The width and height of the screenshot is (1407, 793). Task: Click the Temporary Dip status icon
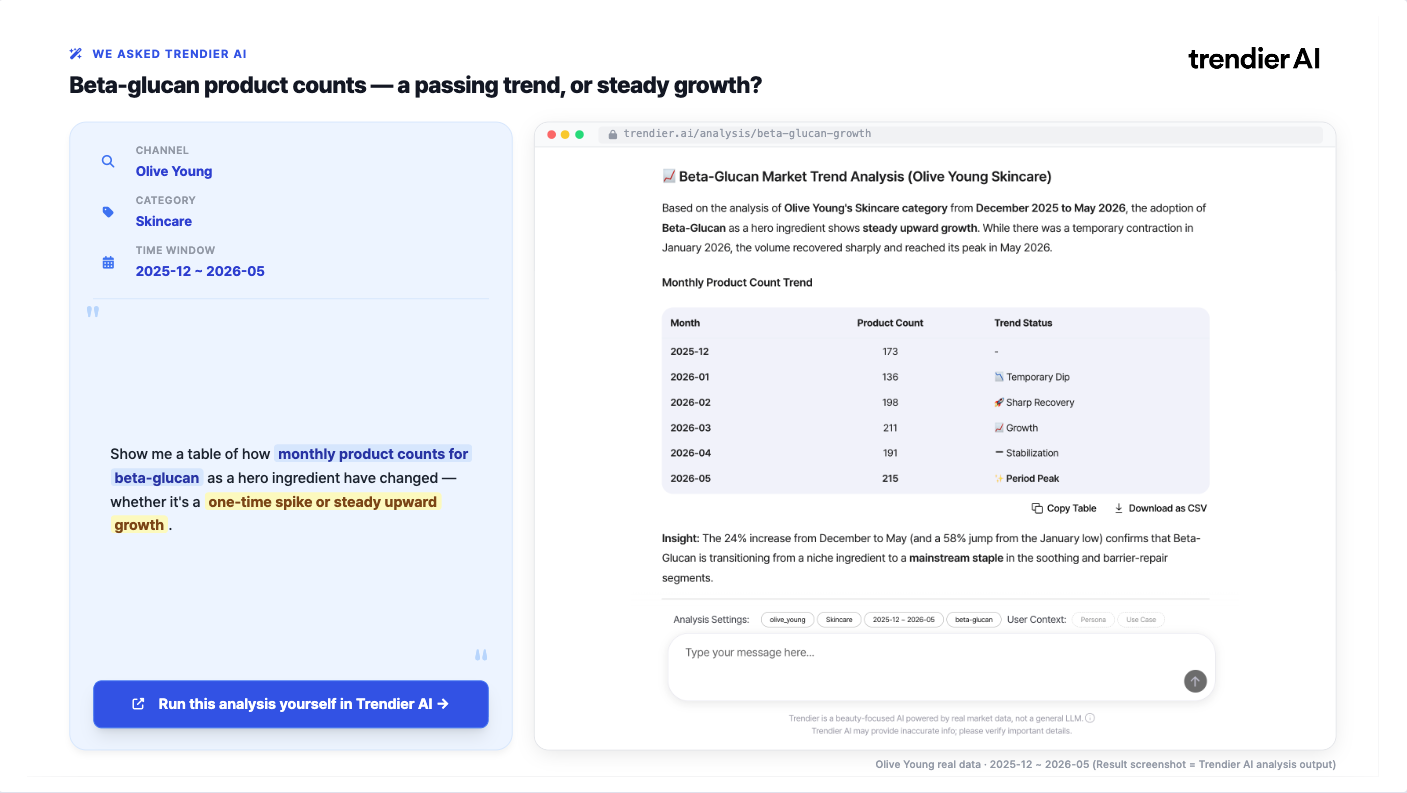click(999, 377)
